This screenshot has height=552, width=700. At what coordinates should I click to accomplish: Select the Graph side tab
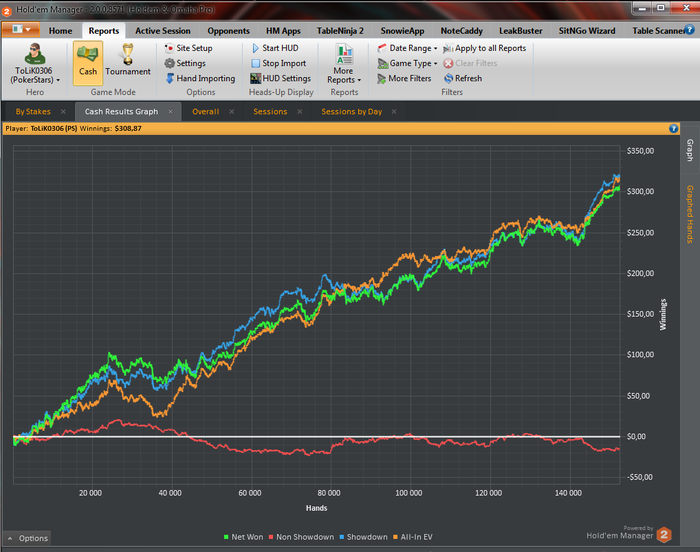pyautogui.click(x=690, y=151)
